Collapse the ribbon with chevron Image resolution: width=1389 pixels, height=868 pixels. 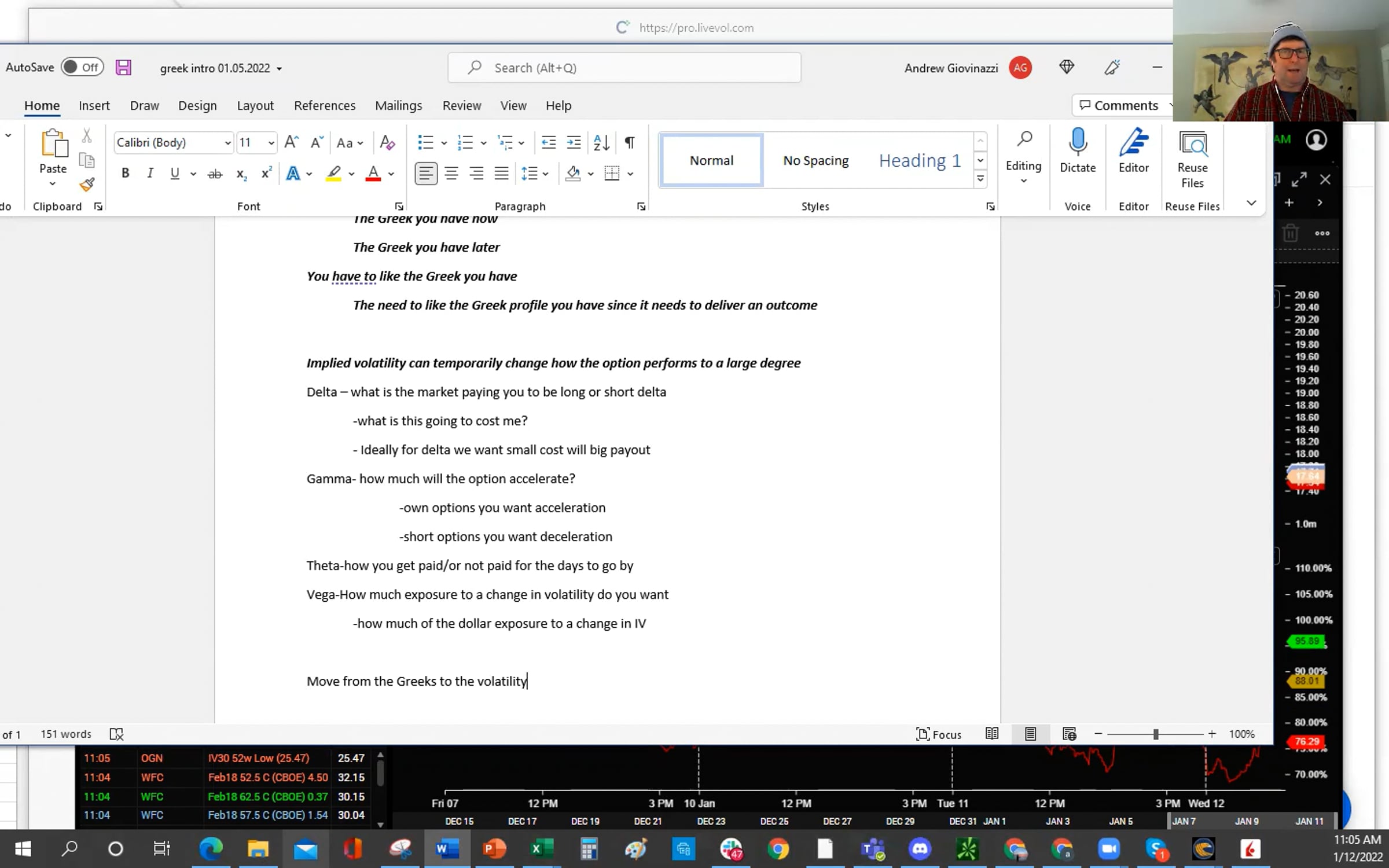(1251, 203)
